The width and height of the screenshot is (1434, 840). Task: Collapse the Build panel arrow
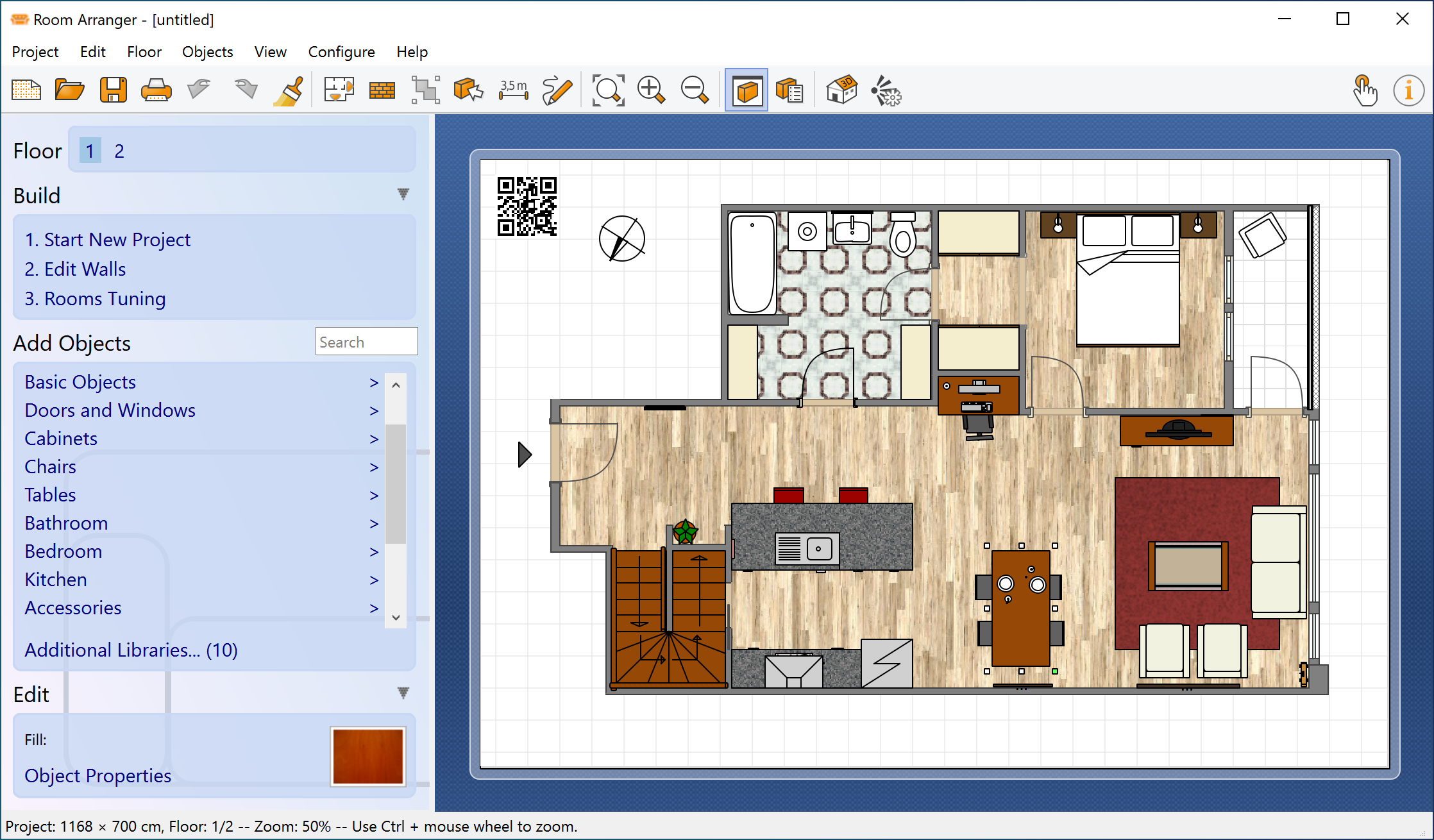point(403,194)
